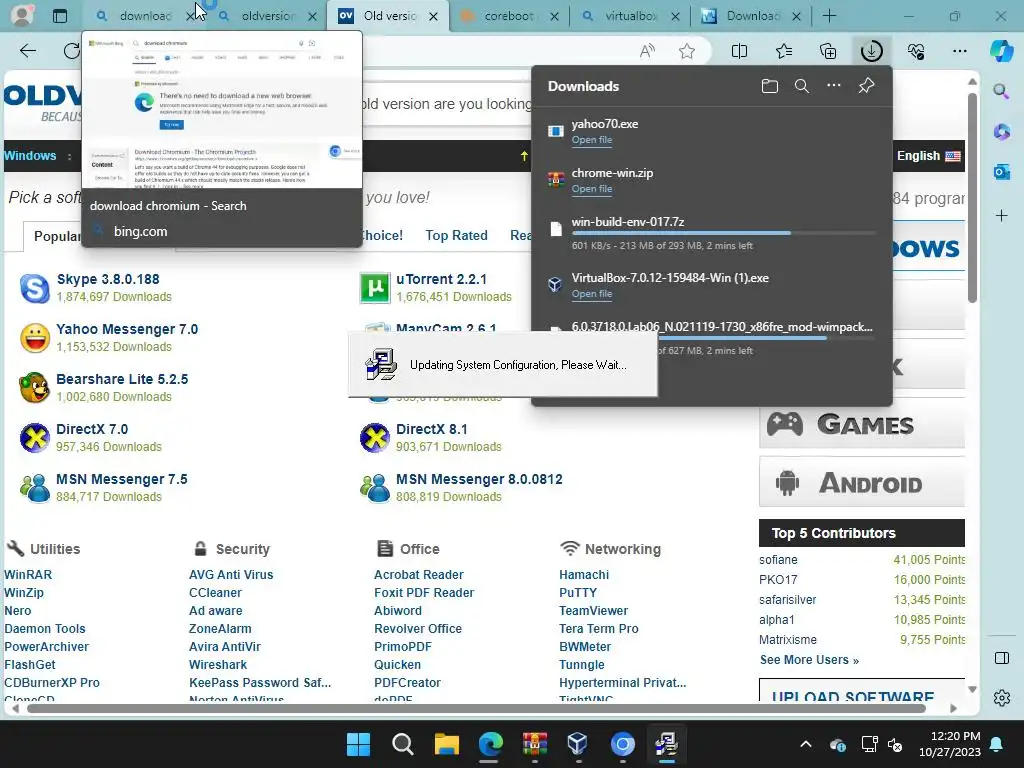Open a new browser tab
This screenshot has width=1024, height=768.
click(x=829, y=16)
